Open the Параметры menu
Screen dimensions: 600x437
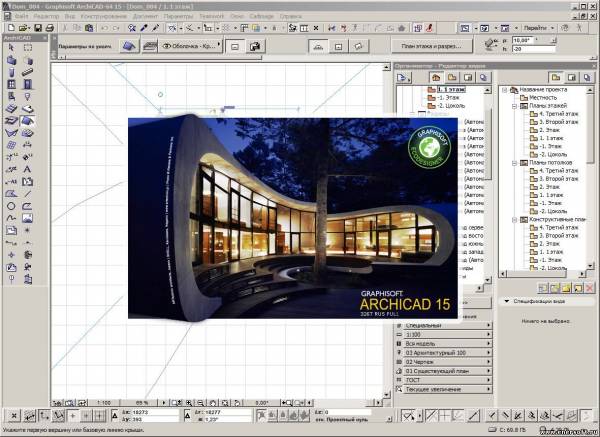pyautogui.click(x=178, y=16)
